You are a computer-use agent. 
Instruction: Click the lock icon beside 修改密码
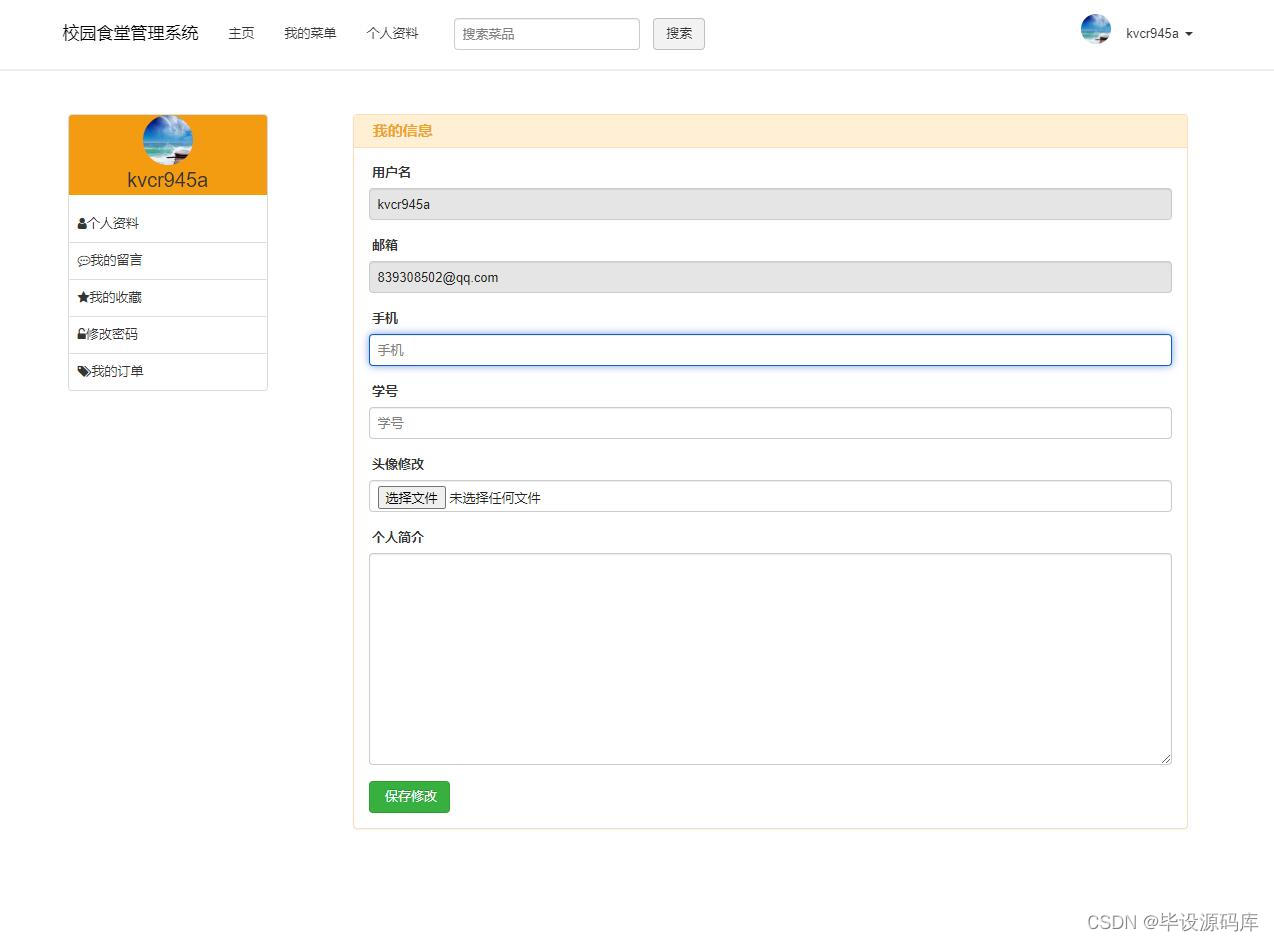81,334
